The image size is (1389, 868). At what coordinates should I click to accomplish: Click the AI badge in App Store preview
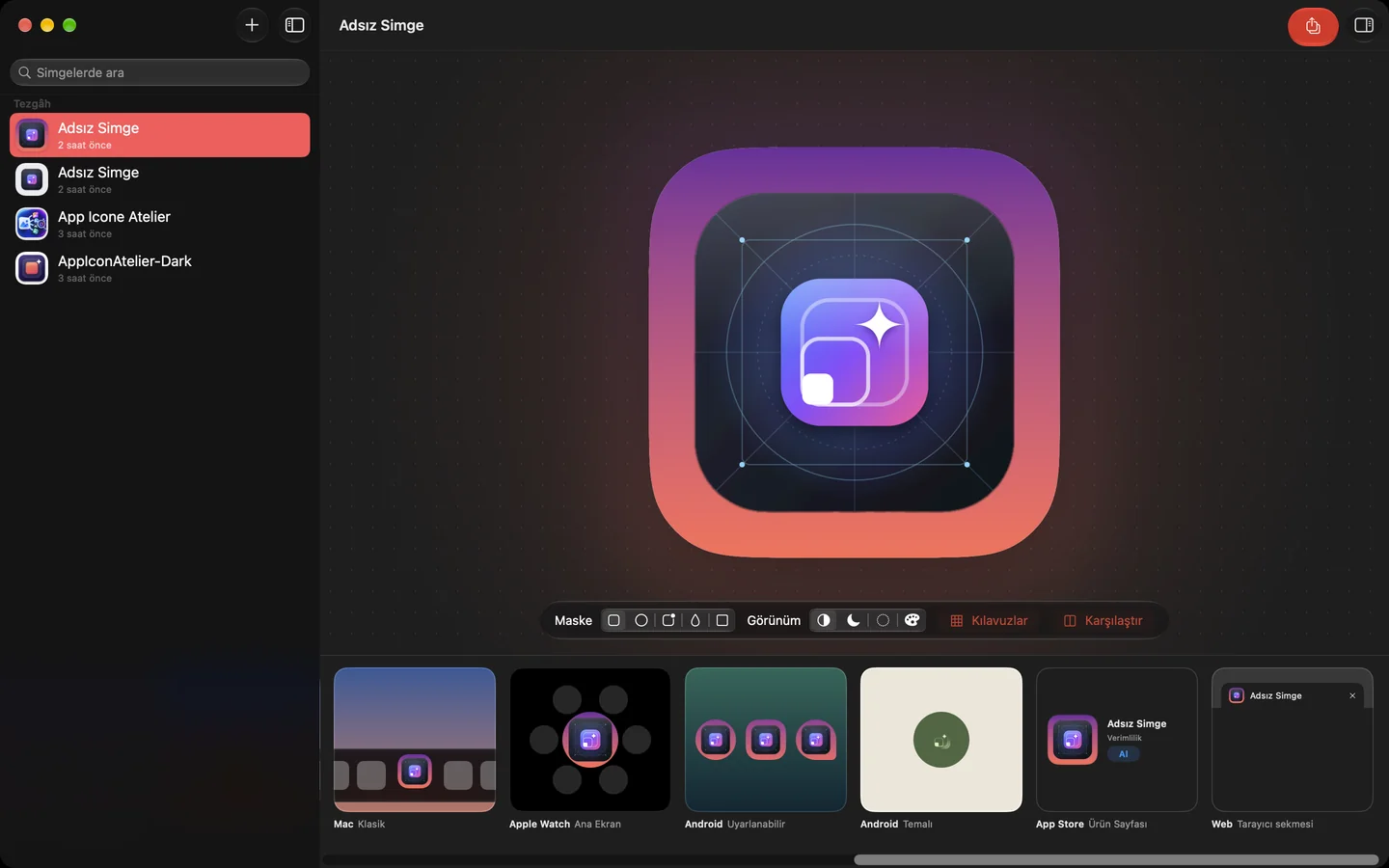1124,754
